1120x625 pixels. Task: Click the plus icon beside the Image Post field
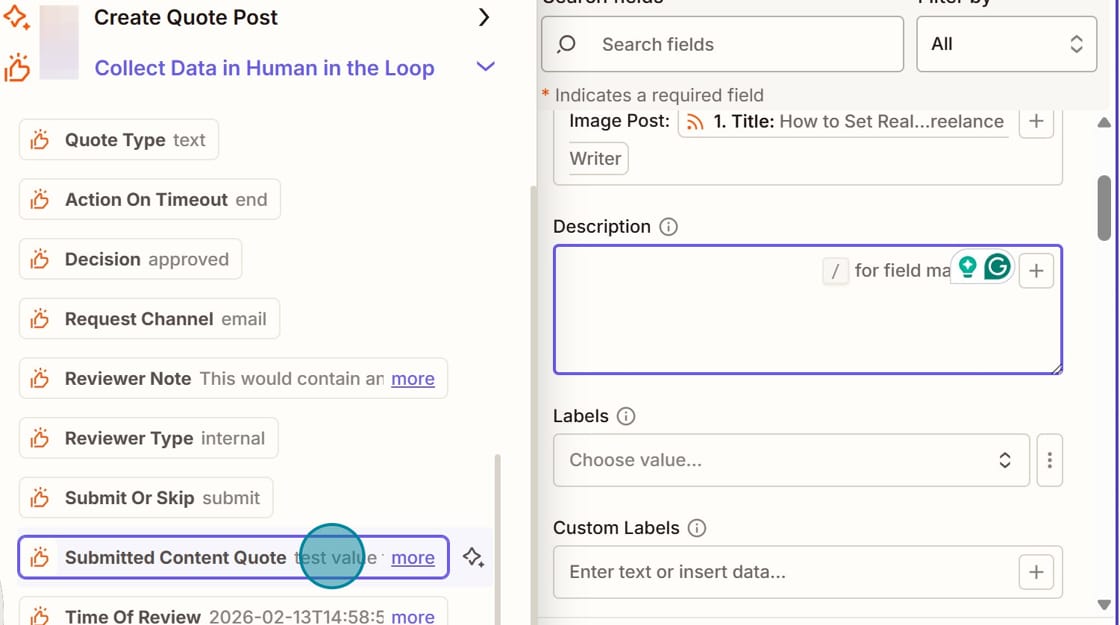pos(1036,121)
